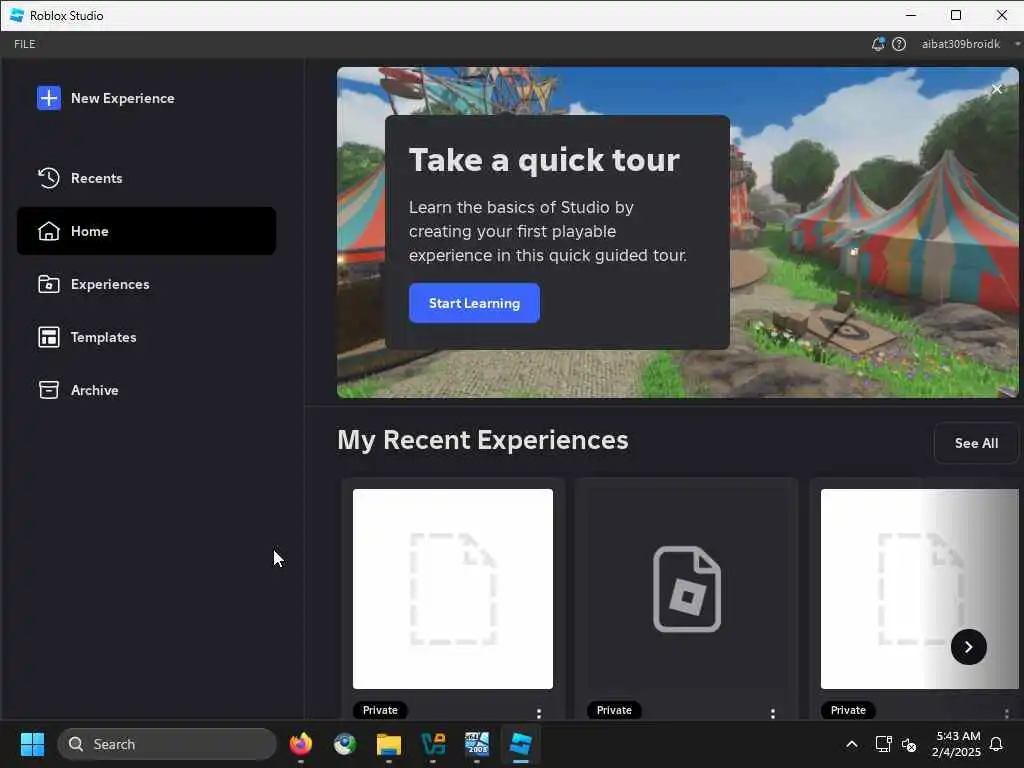
Task: Show next recent experiences with the arrow
Action: (x=968, y=647)
